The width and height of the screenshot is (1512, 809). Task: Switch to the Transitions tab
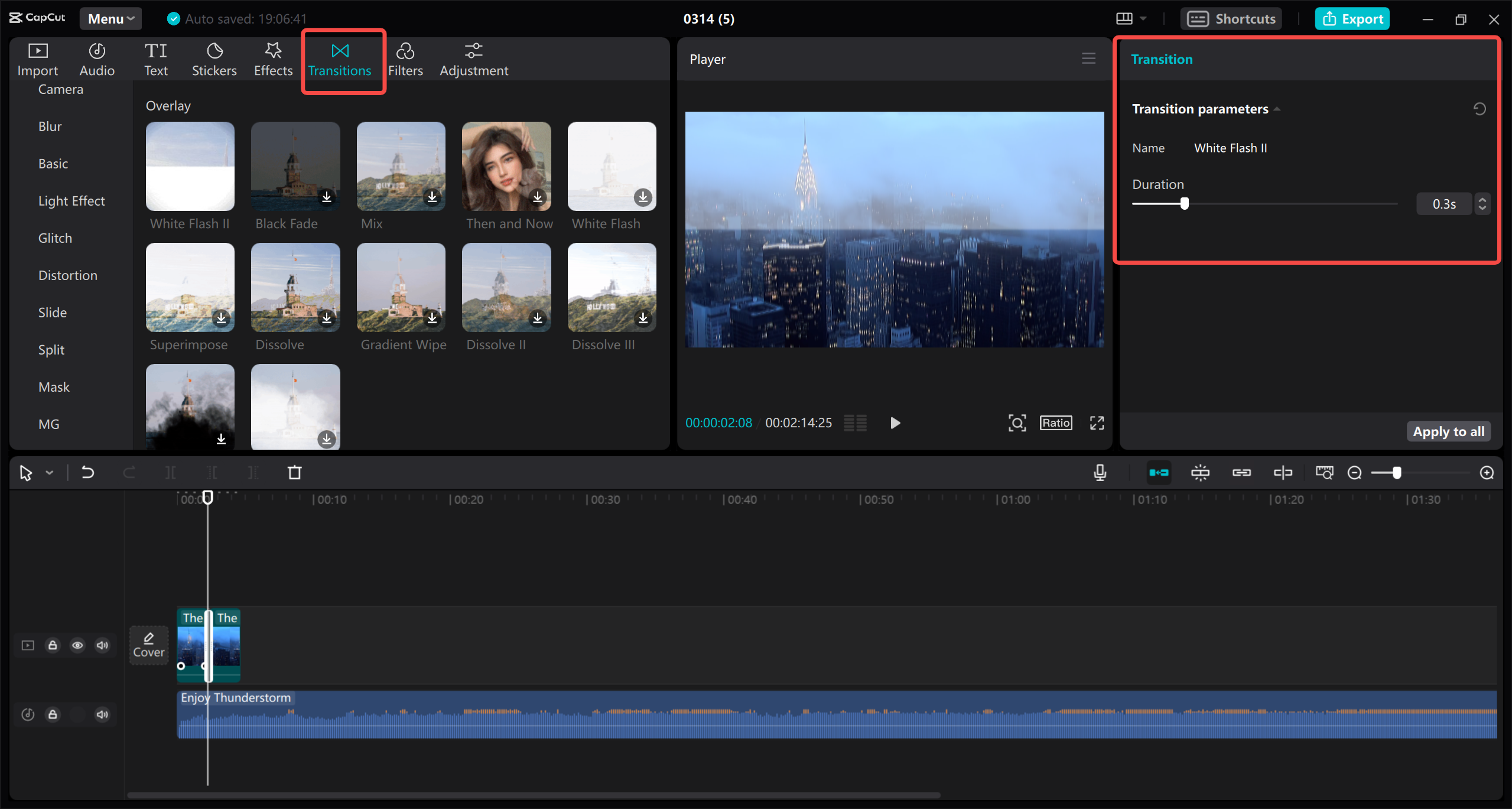tap(340, 59)
